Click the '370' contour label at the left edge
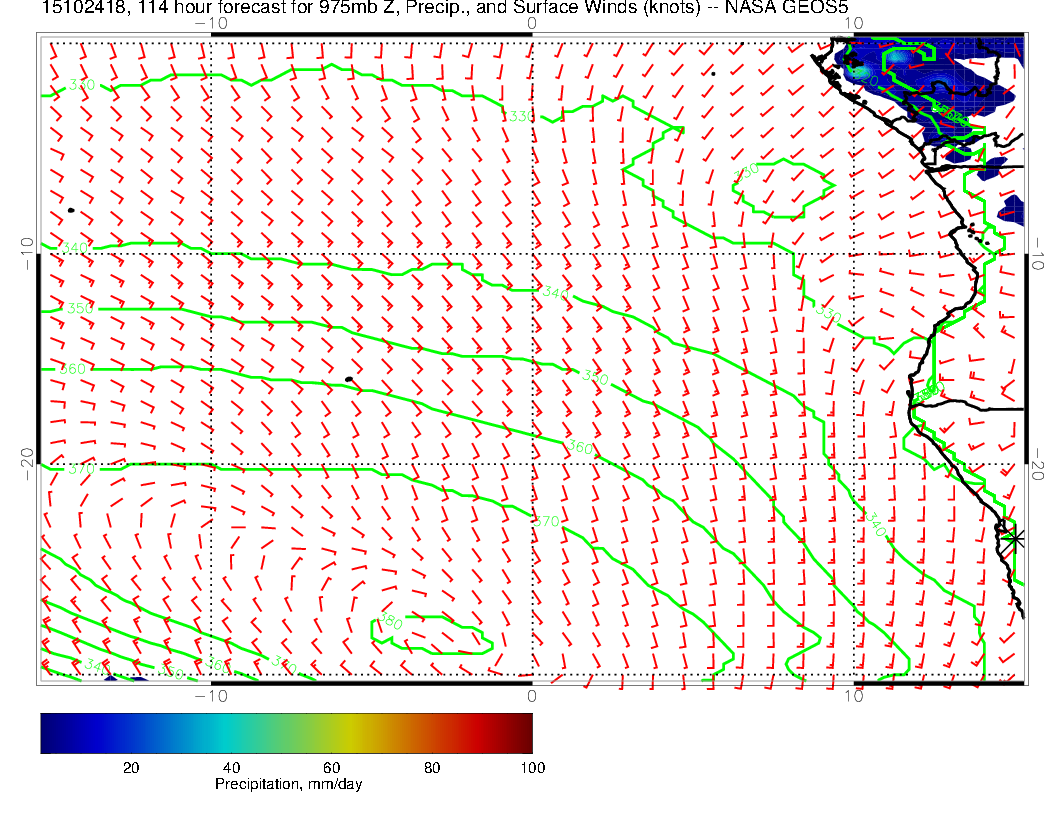The image size is (1056, 816). click(81, 469)
